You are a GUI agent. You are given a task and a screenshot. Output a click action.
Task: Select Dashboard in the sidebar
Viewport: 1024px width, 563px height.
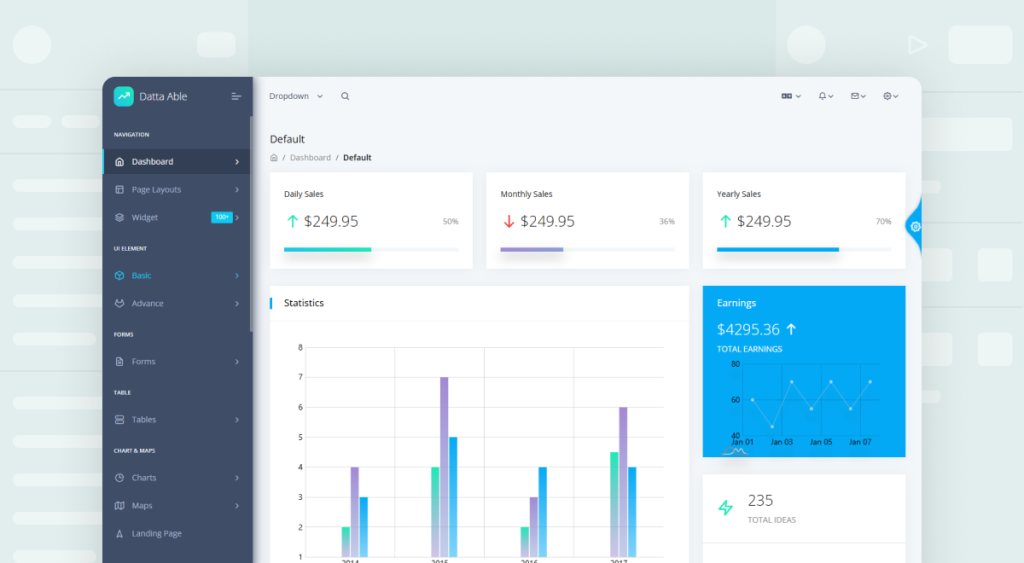(x=176, y=161)
